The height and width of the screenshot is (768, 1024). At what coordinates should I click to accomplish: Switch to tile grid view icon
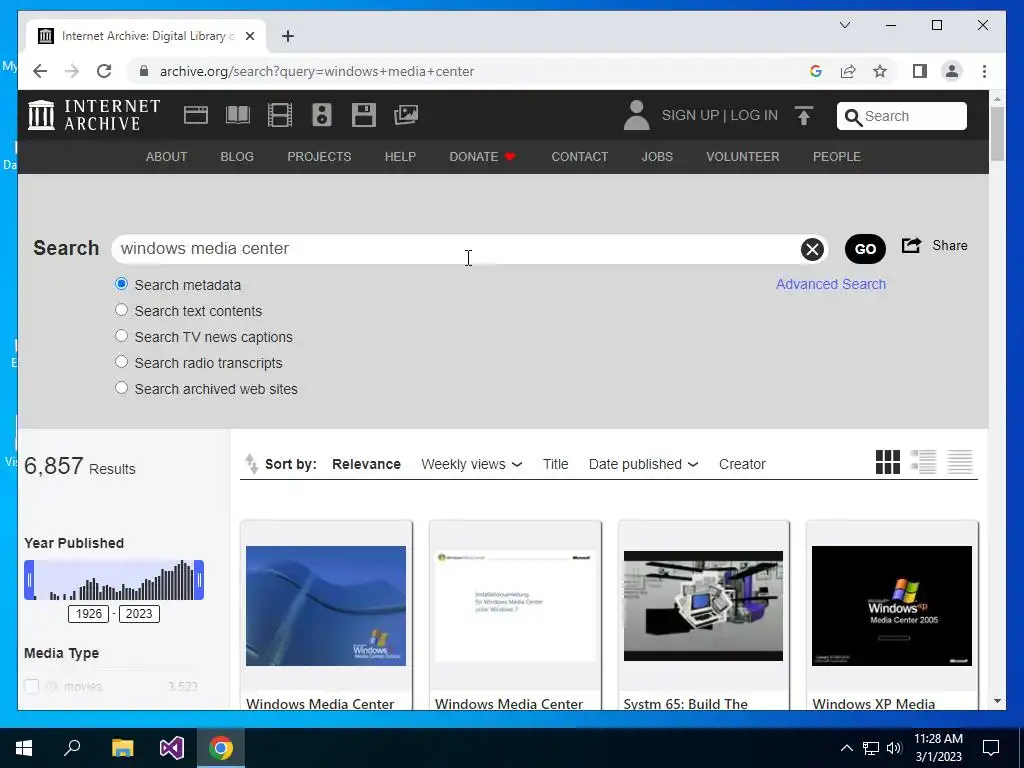(x=888, y=462)
